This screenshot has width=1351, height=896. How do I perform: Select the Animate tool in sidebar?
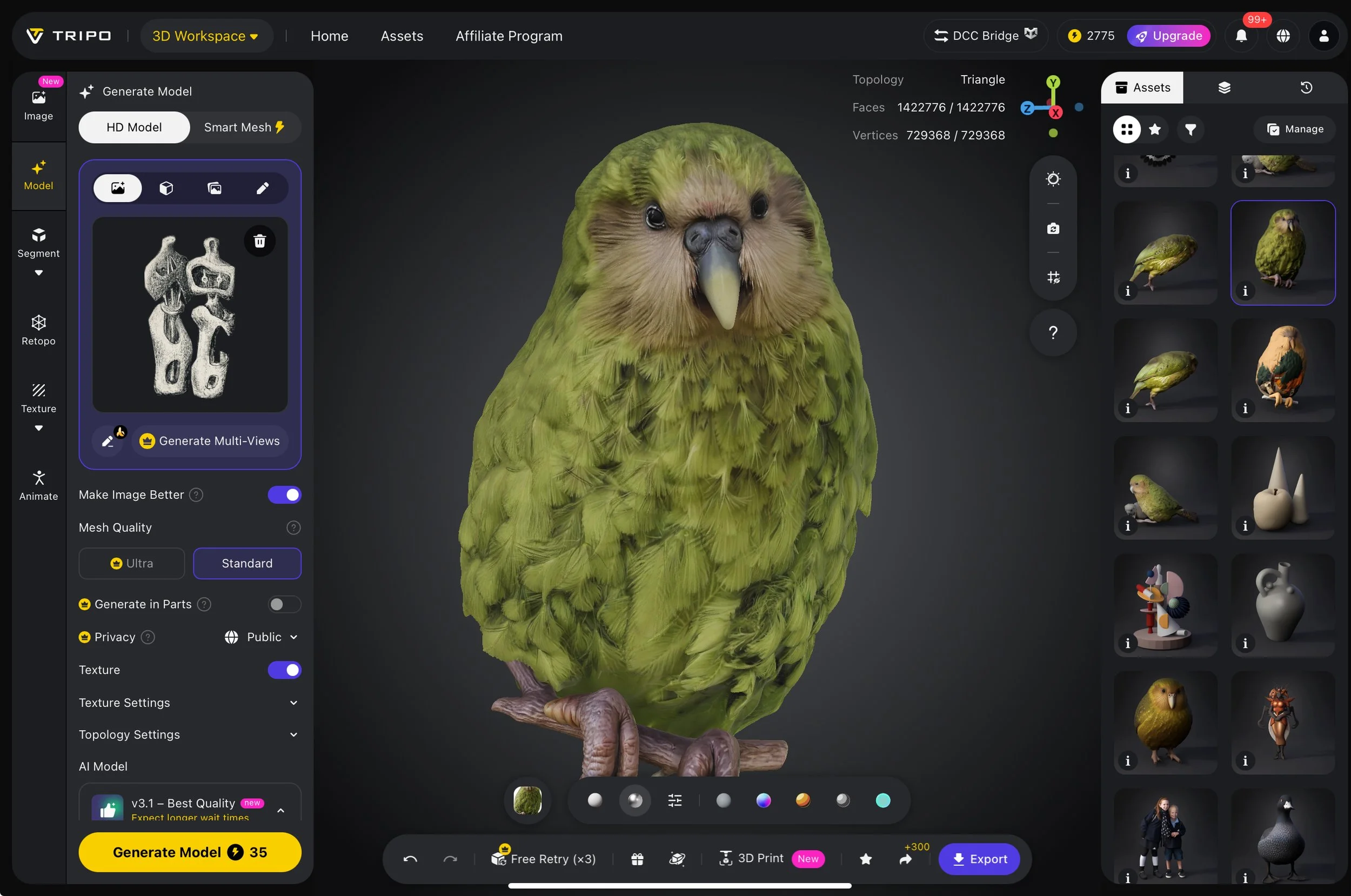[x=38, y=486]
